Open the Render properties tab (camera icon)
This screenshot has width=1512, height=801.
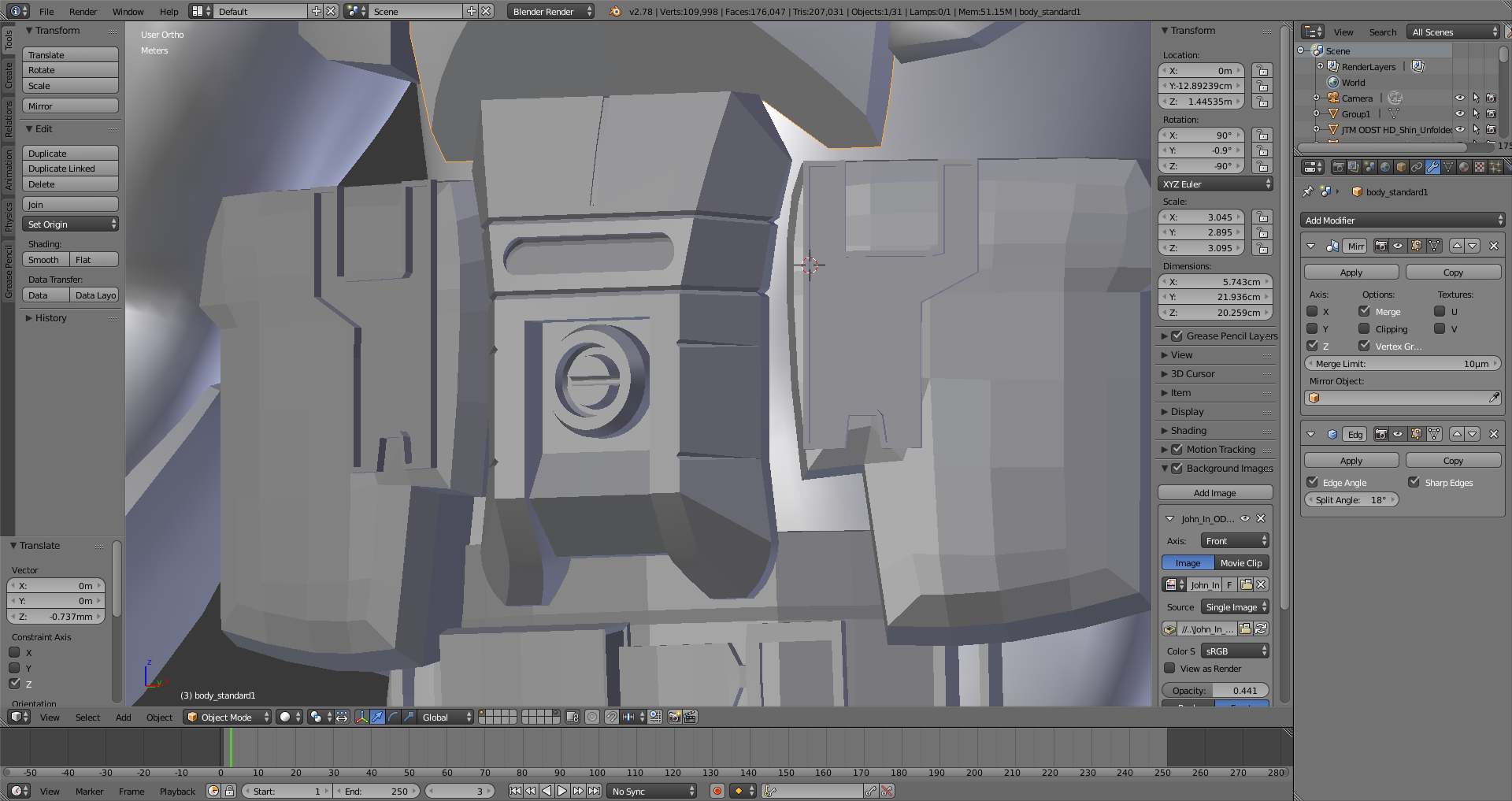tap(1338, 167)
